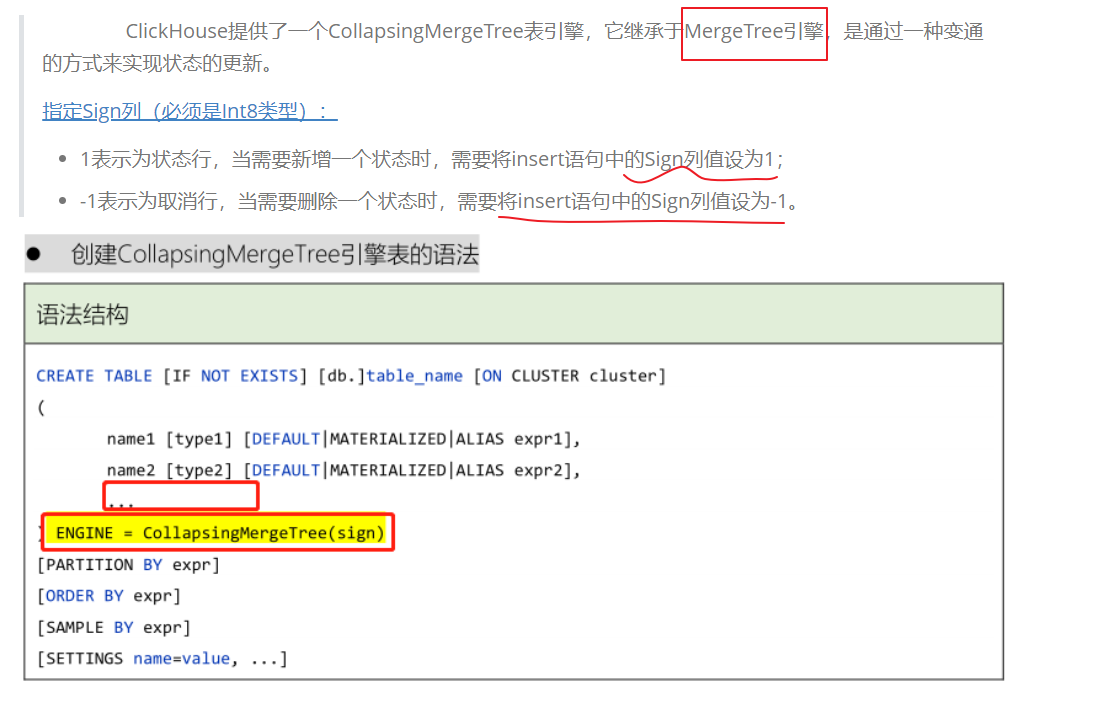Click the text 的方式来实现状态的更新
1114x701 pixels.
click(x=156, y=63)
